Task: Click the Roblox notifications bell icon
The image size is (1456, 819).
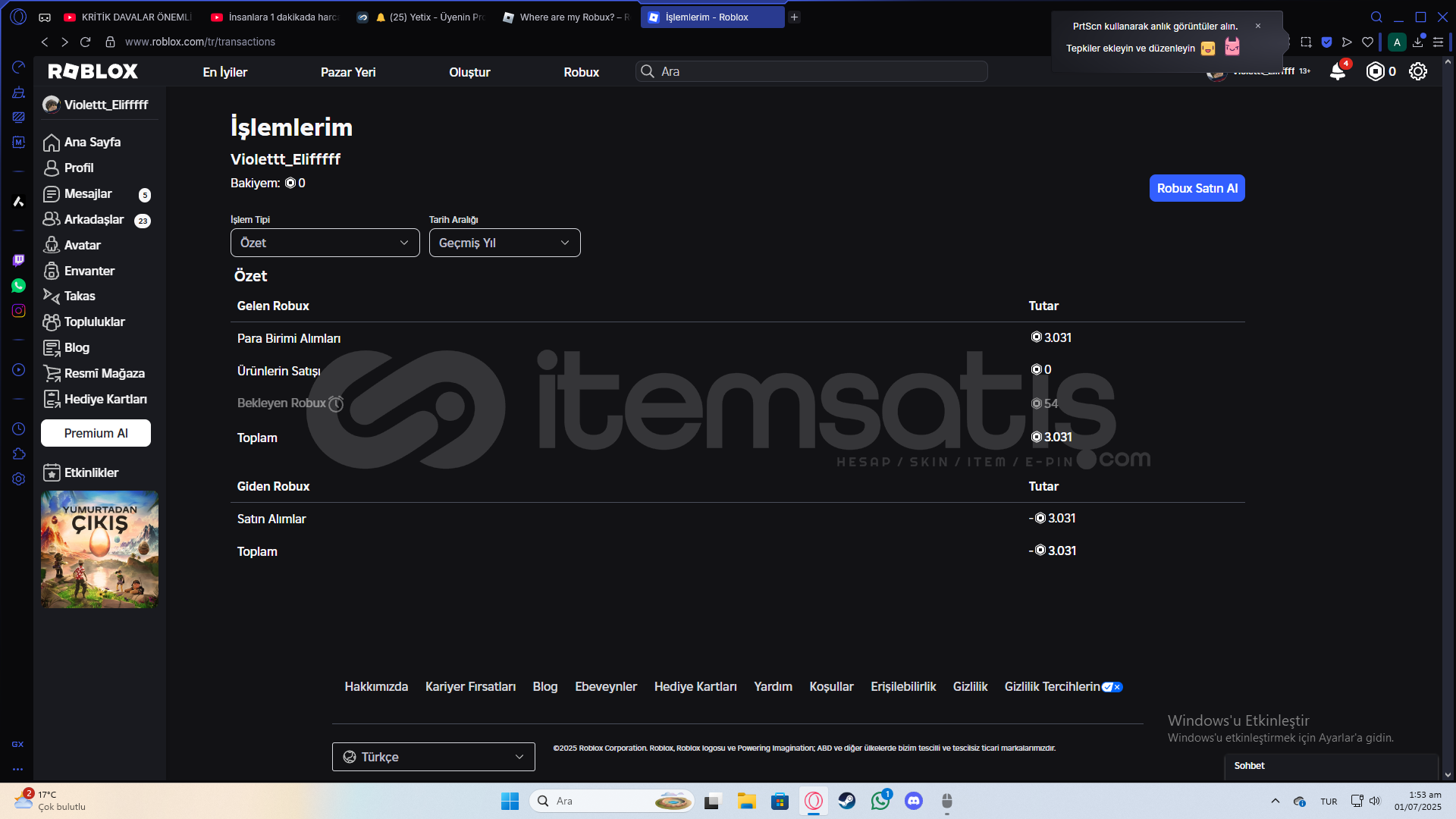Action: pyautogui.click(x=1338, y=71)
